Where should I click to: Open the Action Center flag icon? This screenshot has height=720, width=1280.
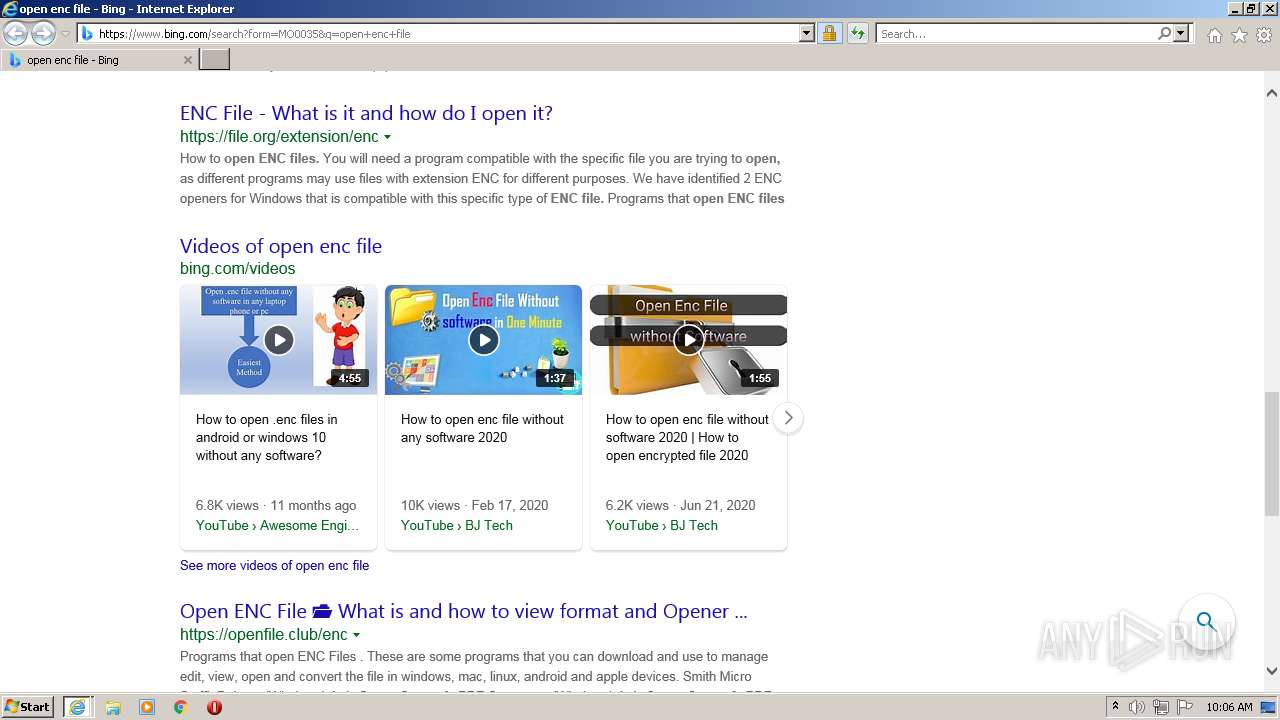tap(1183, 707)
